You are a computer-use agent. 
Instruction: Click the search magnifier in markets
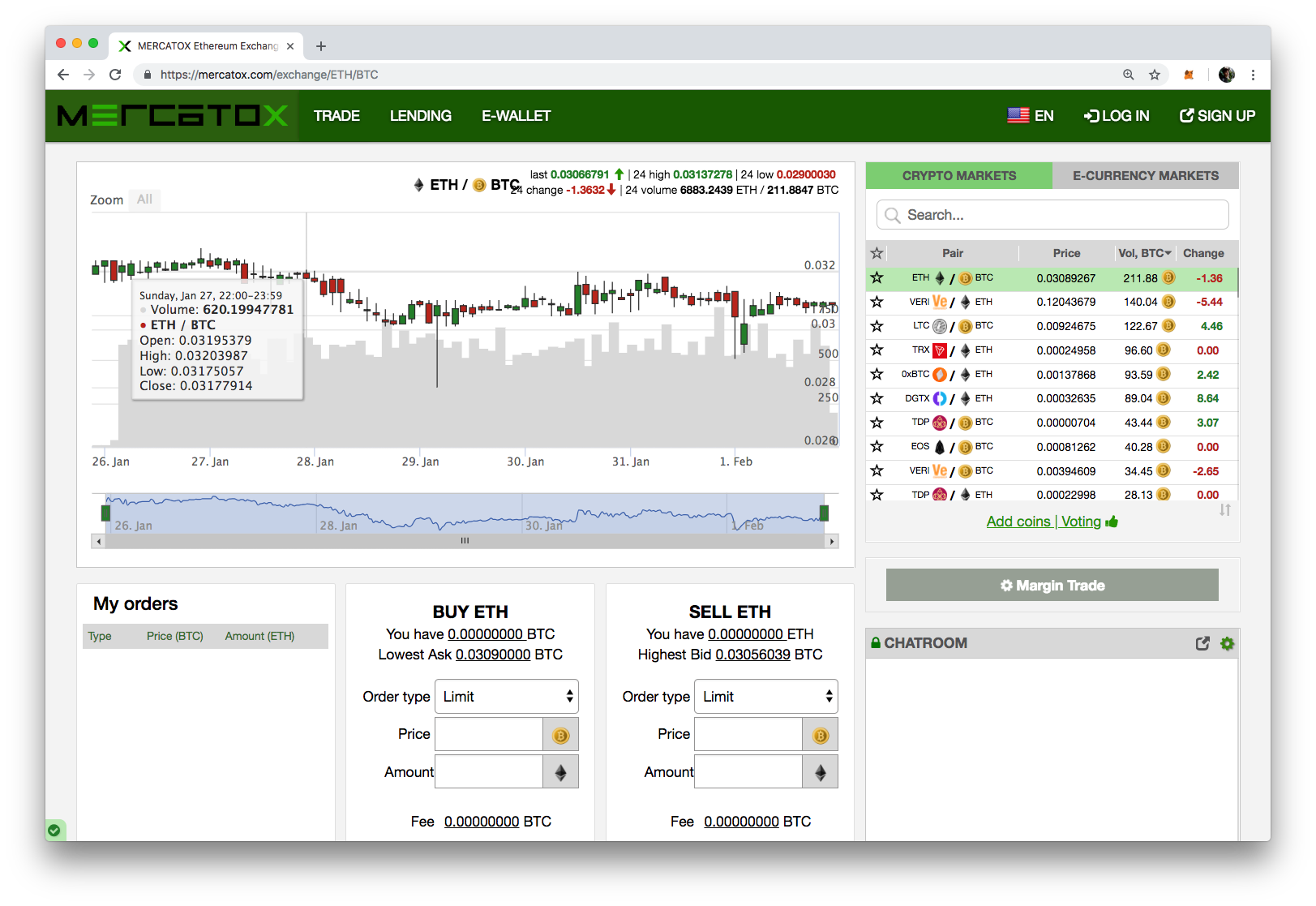[893, 215]
